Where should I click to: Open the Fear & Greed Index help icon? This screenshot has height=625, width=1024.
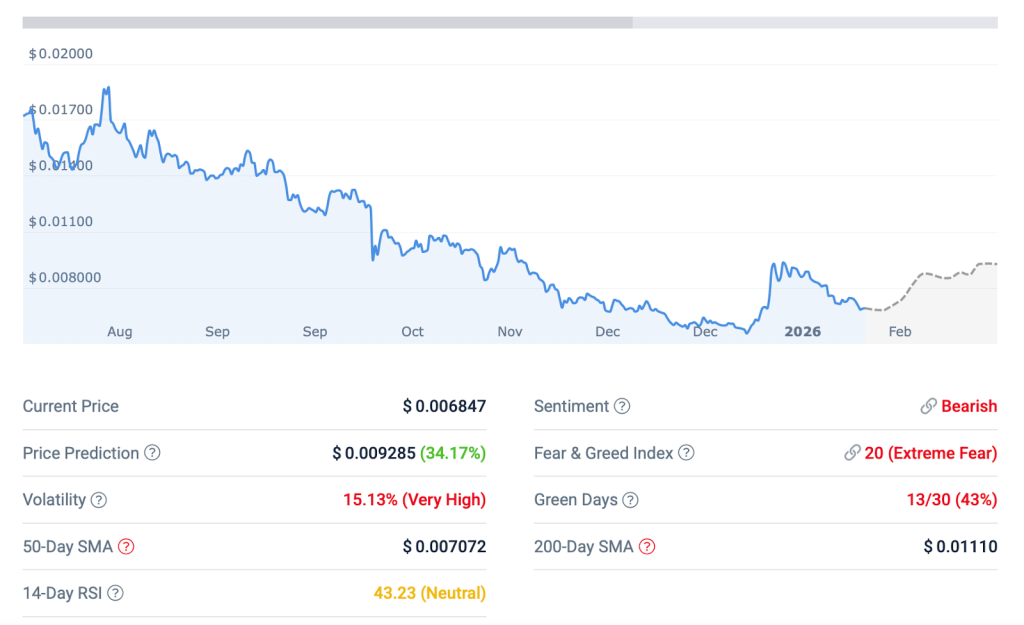686,453
